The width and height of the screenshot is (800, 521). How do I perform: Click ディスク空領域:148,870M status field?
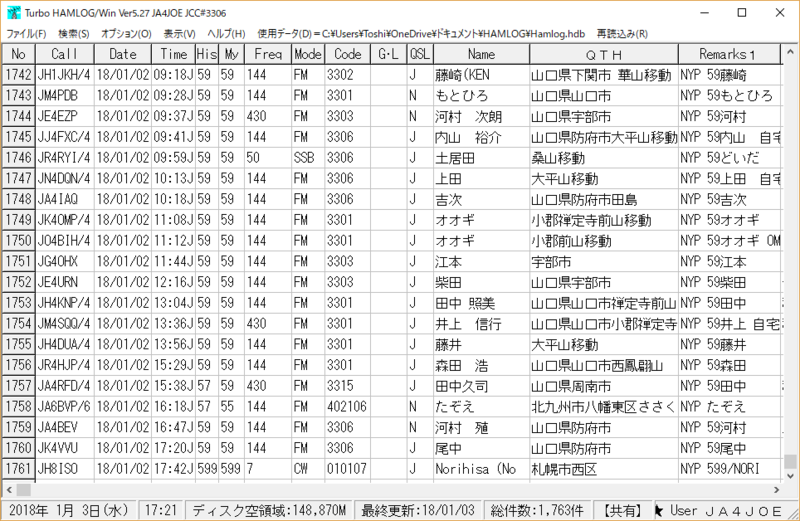269,510
